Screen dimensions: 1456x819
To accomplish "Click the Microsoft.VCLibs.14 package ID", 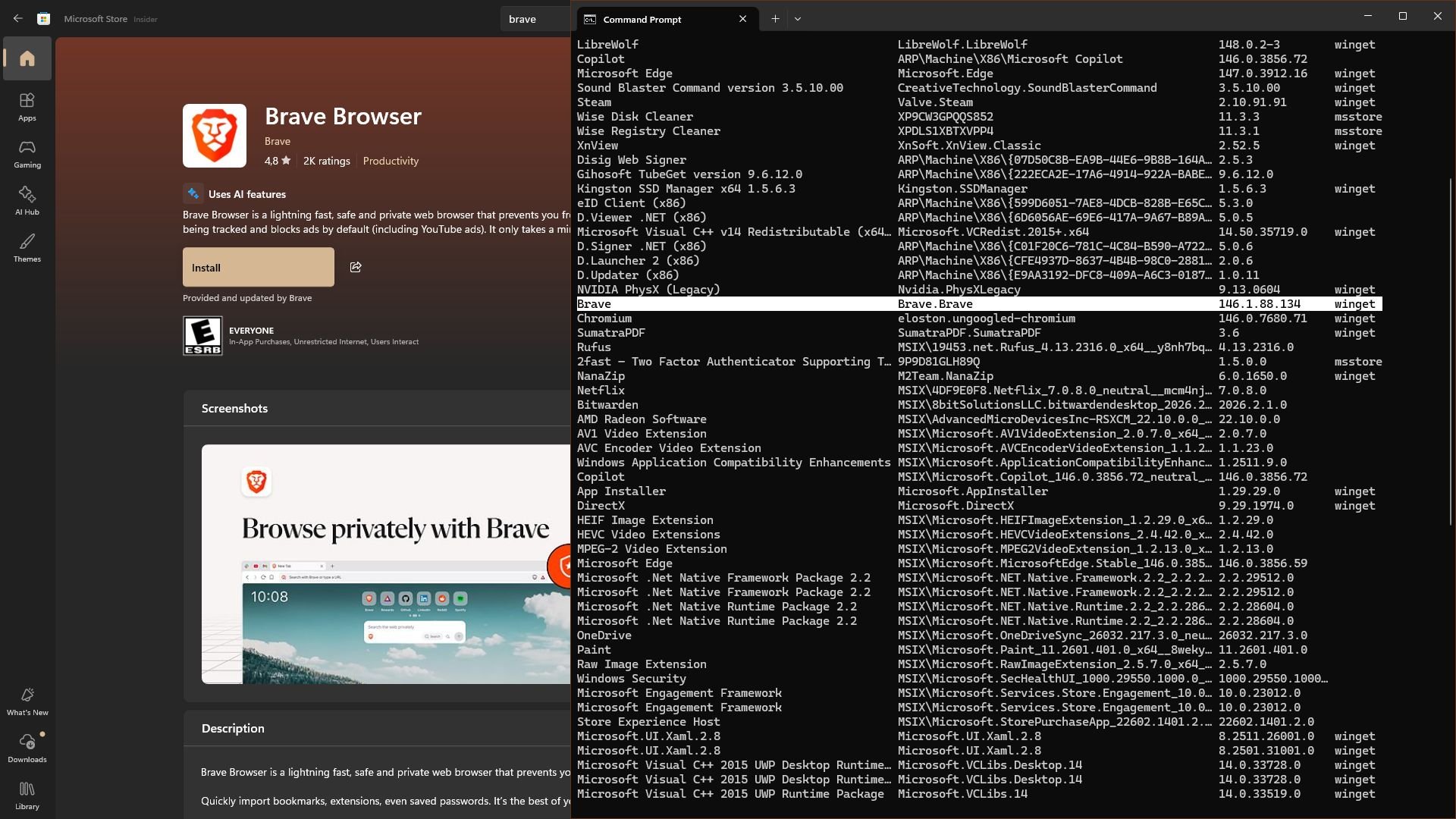I will tap(962, 794).
